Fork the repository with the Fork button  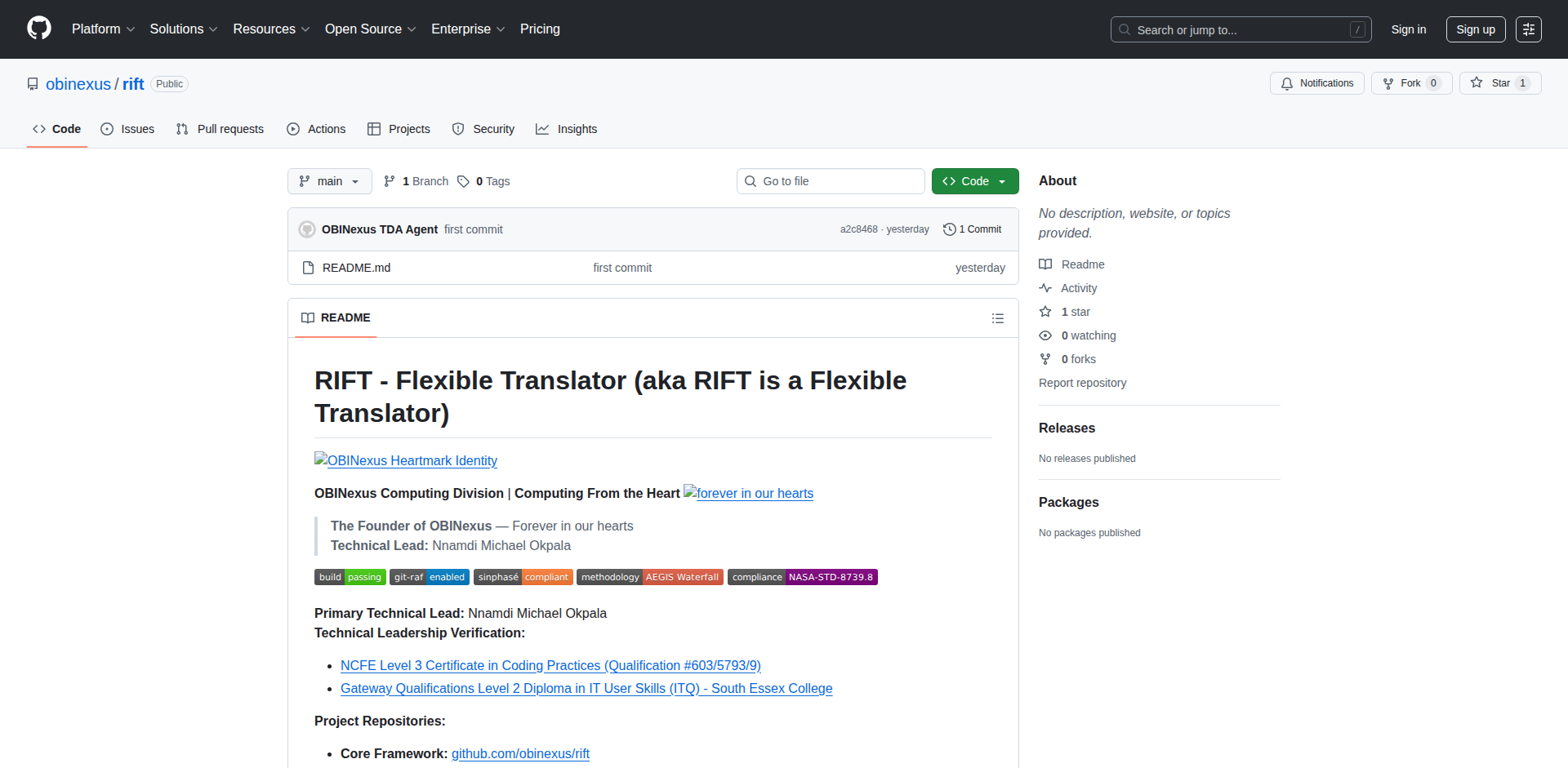click(1411, 83)
